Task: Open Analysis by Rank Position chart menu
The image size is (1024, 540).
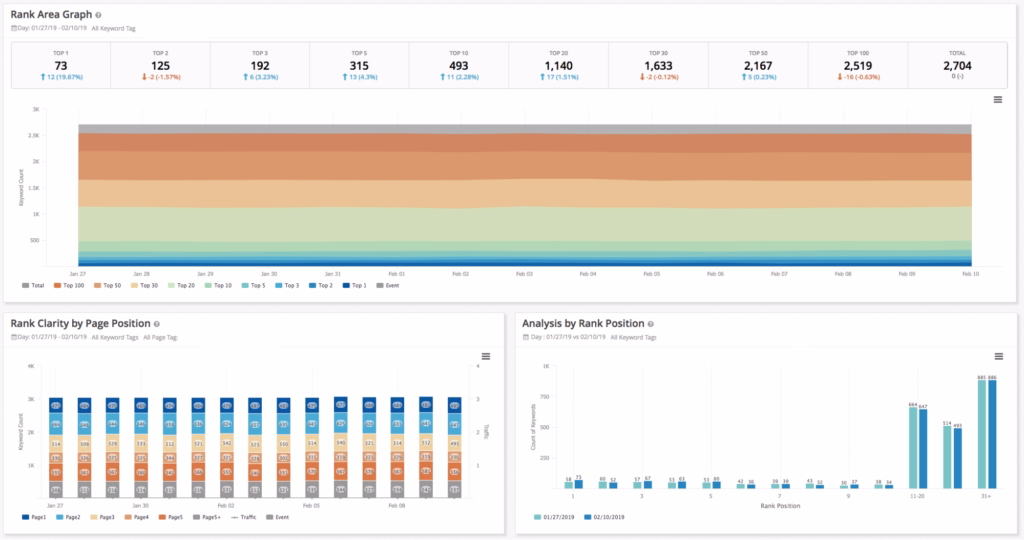Action: [997, 356]
